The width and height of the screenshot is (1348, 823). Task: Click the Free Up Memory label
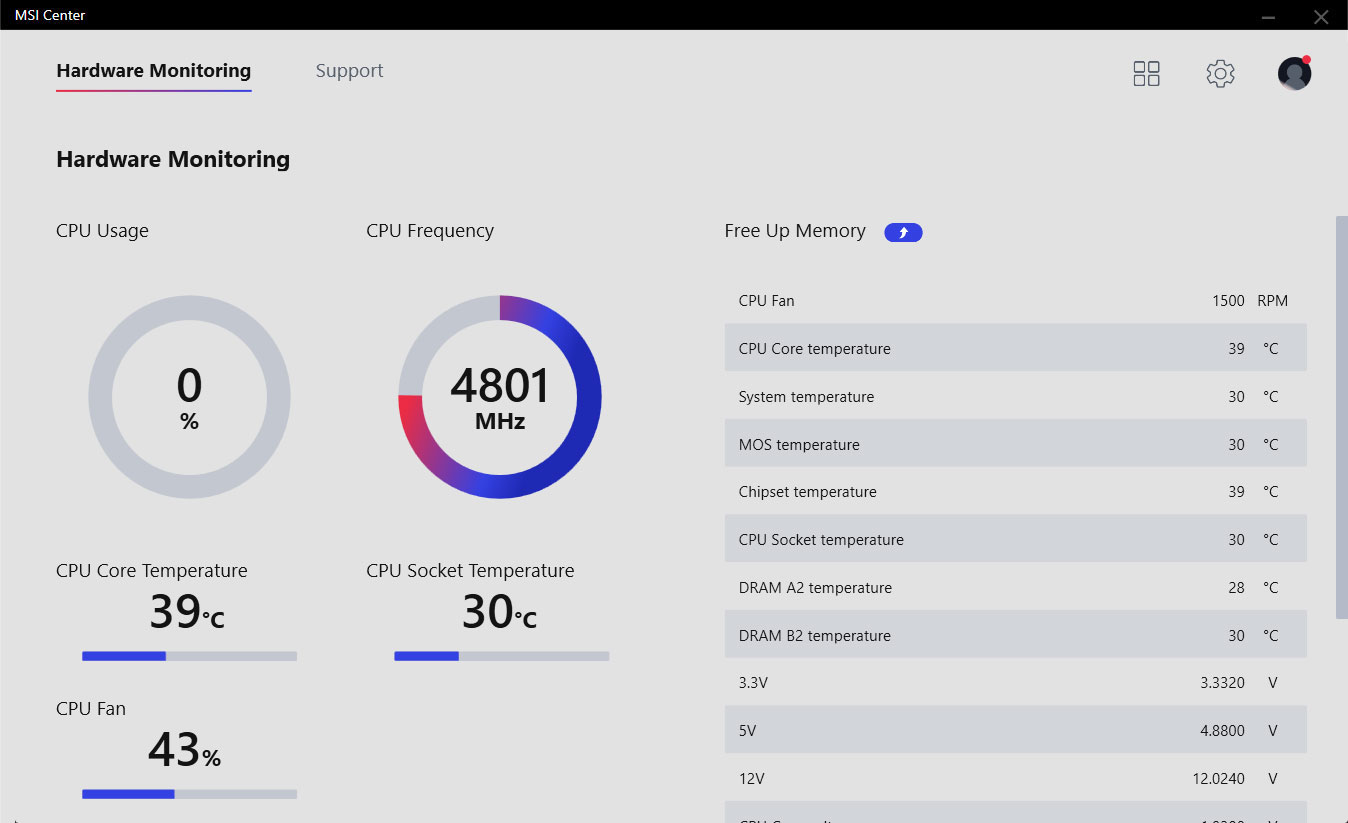795,231
